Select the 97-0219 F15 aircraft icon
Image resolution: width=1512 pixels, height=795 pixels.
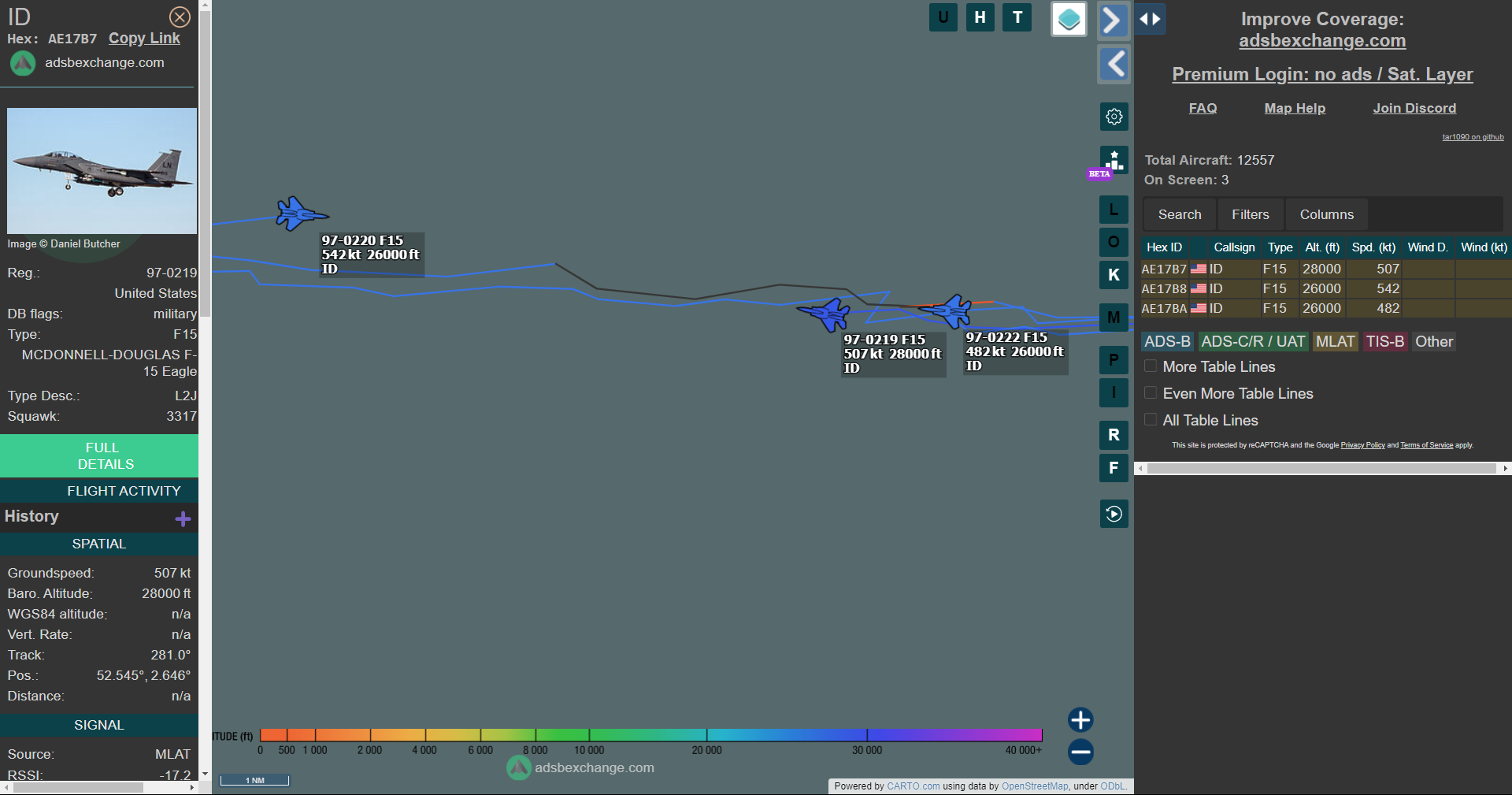tap(825, 314)
